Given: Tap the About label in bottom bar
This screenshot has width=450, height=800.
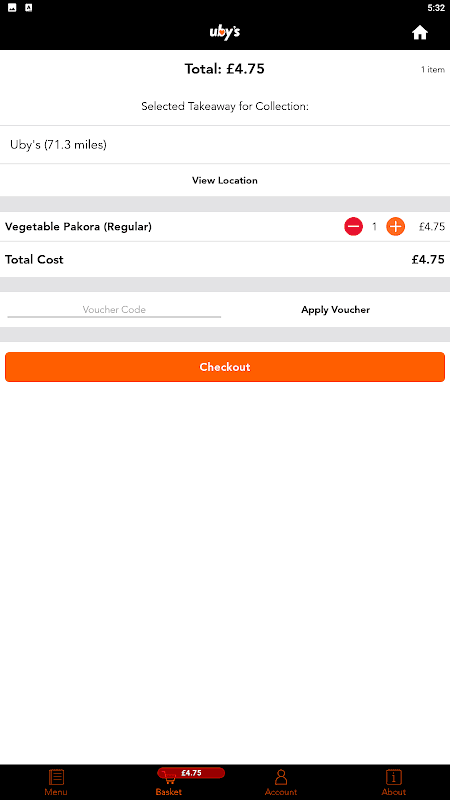Looking at the screenshot, I should point(393,792).
